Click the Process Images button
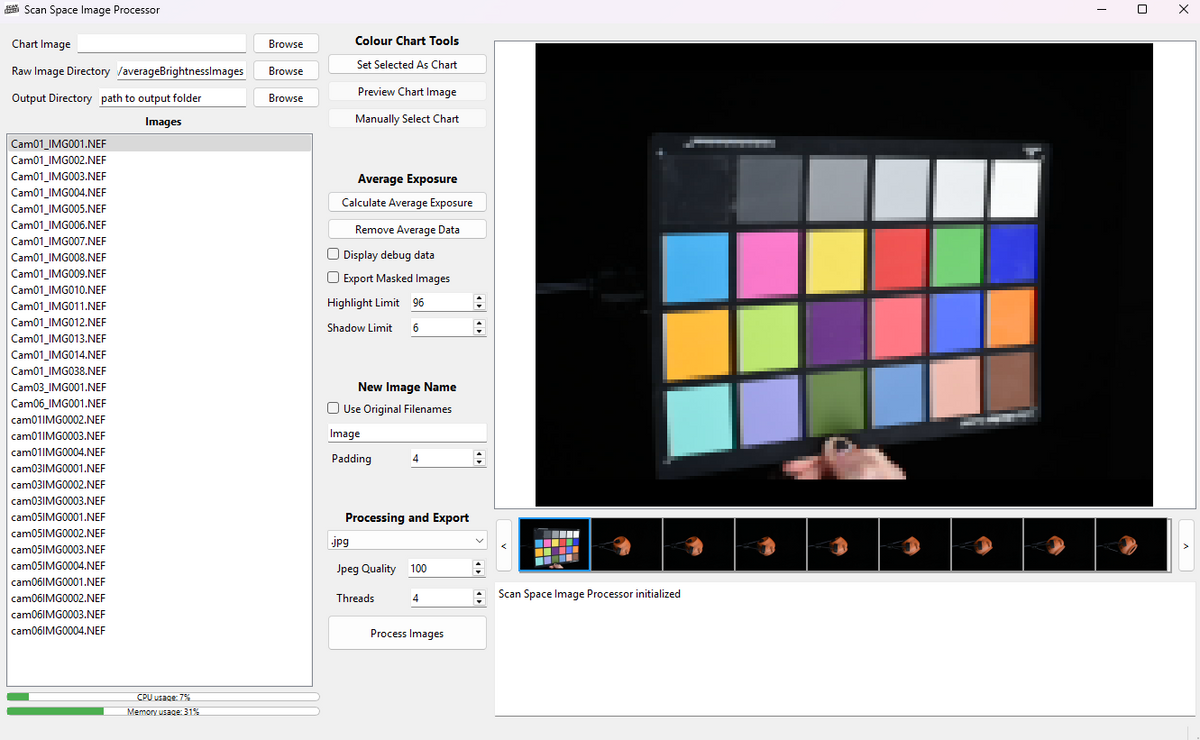This screenshot has height=740, width=1200. (x=407, y=633)
